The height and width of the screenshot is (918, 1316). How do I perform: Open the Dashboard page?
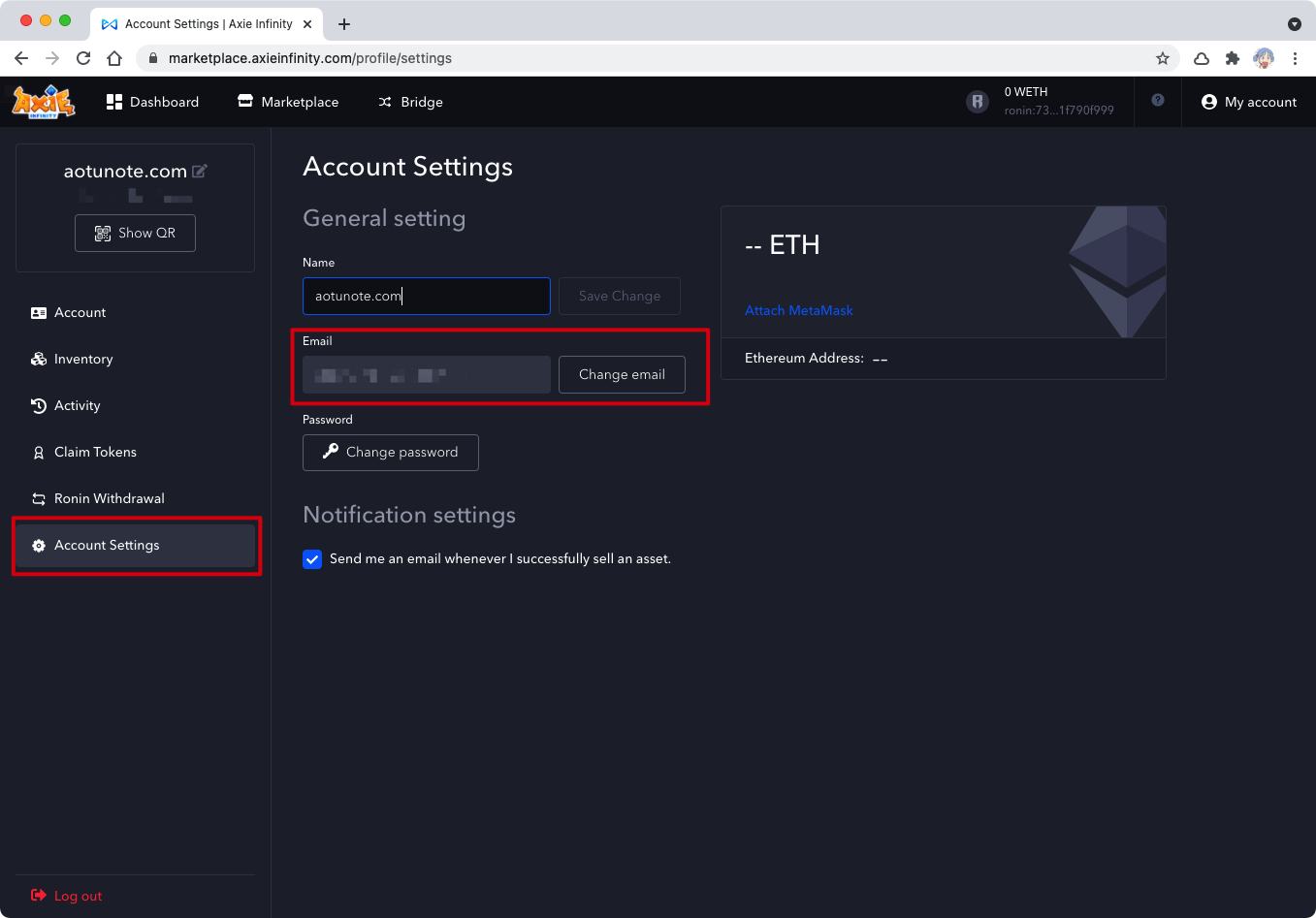(x=152, y=102)
